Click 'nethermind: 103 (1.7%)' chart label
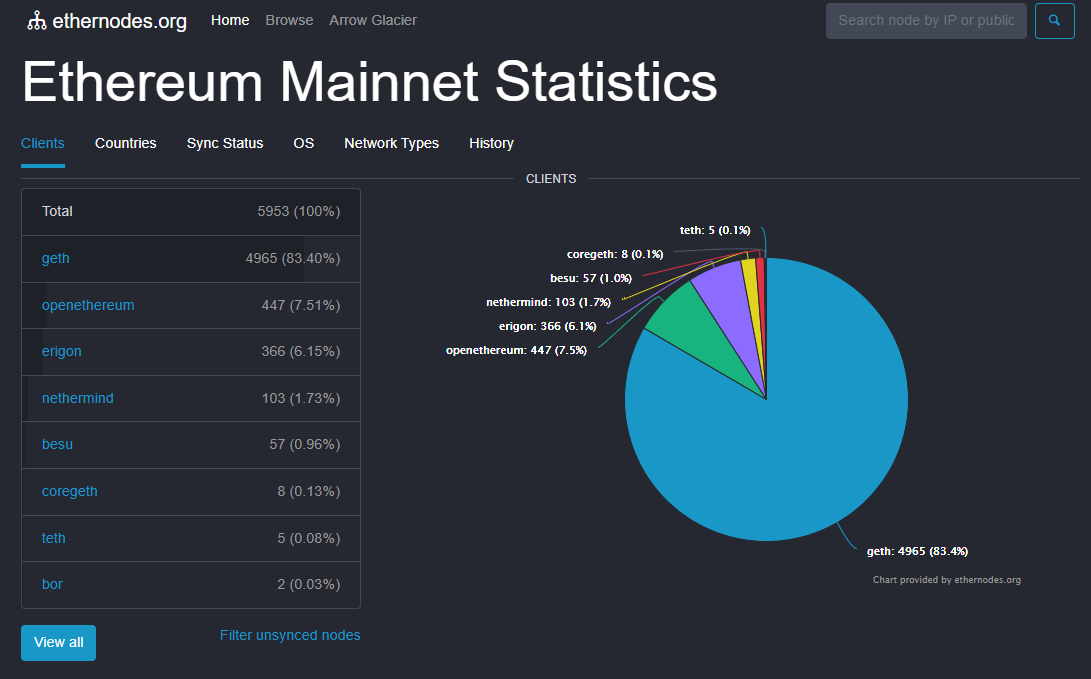The image size is (1091, 679). point(548,303)
